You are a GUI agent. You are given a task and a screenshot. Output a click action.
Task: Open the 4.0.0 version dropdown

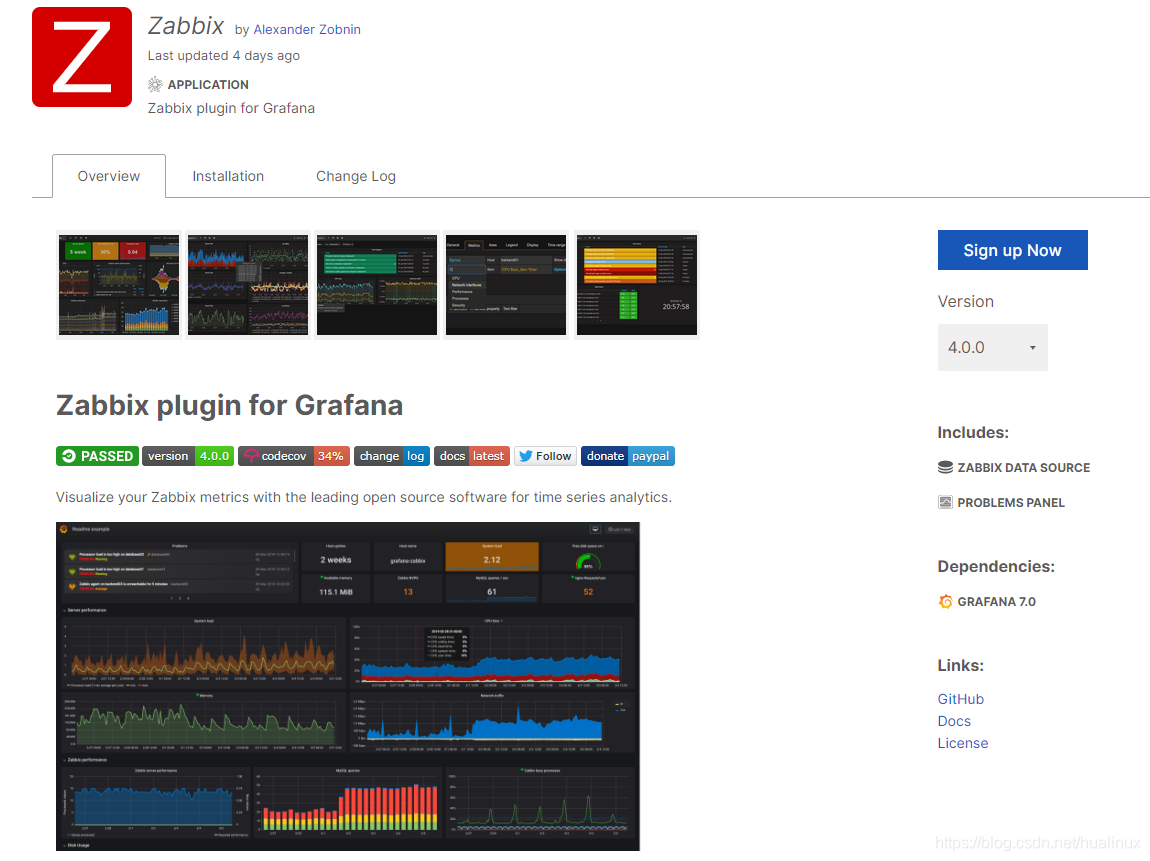pyautogui.click(x=992, y=347)
